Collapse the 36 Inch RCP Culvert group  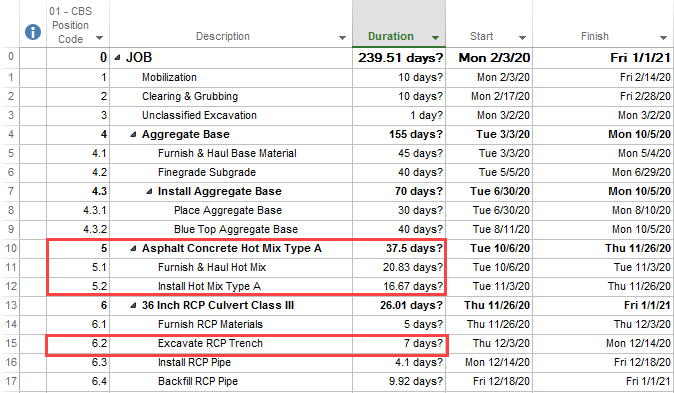(x=133, y=306)
